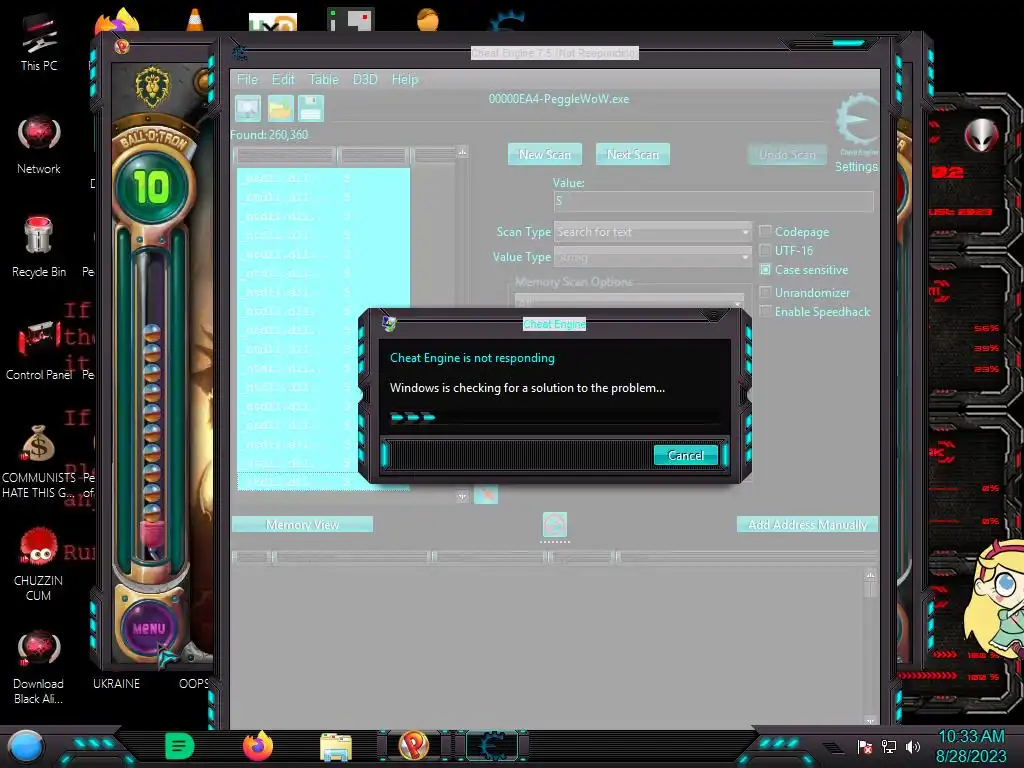Open COMMUNISTS HATE THIS G... money bag icon

39,461
